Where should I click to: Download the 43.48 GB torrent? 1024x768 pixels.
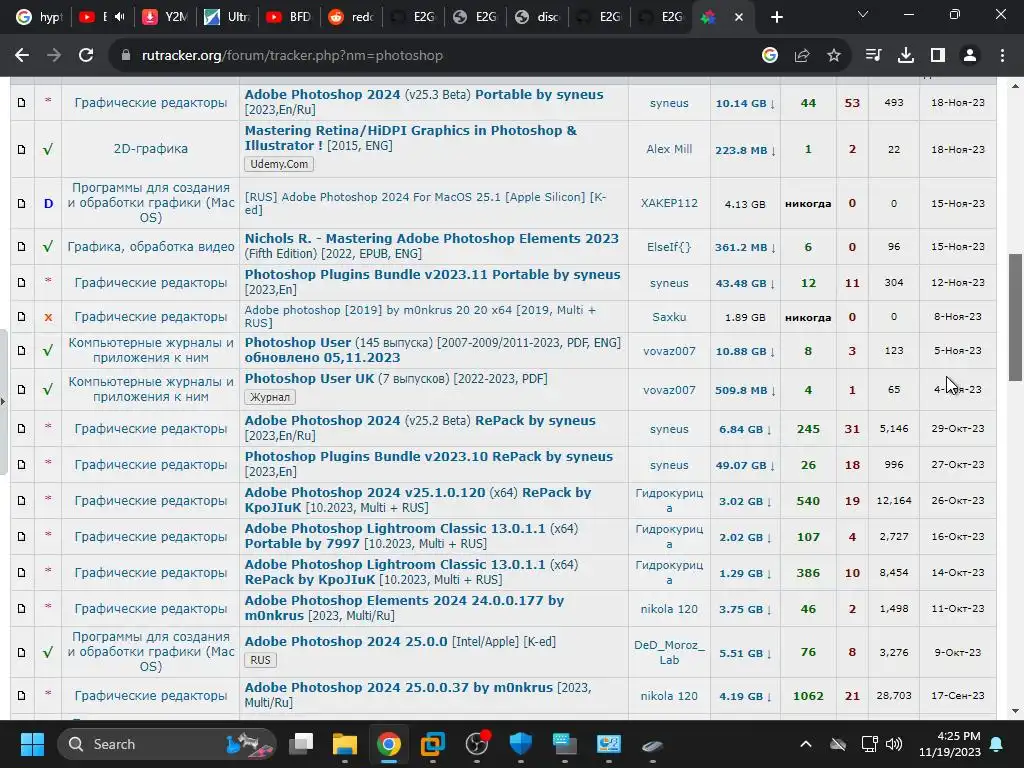coord(745,283)
